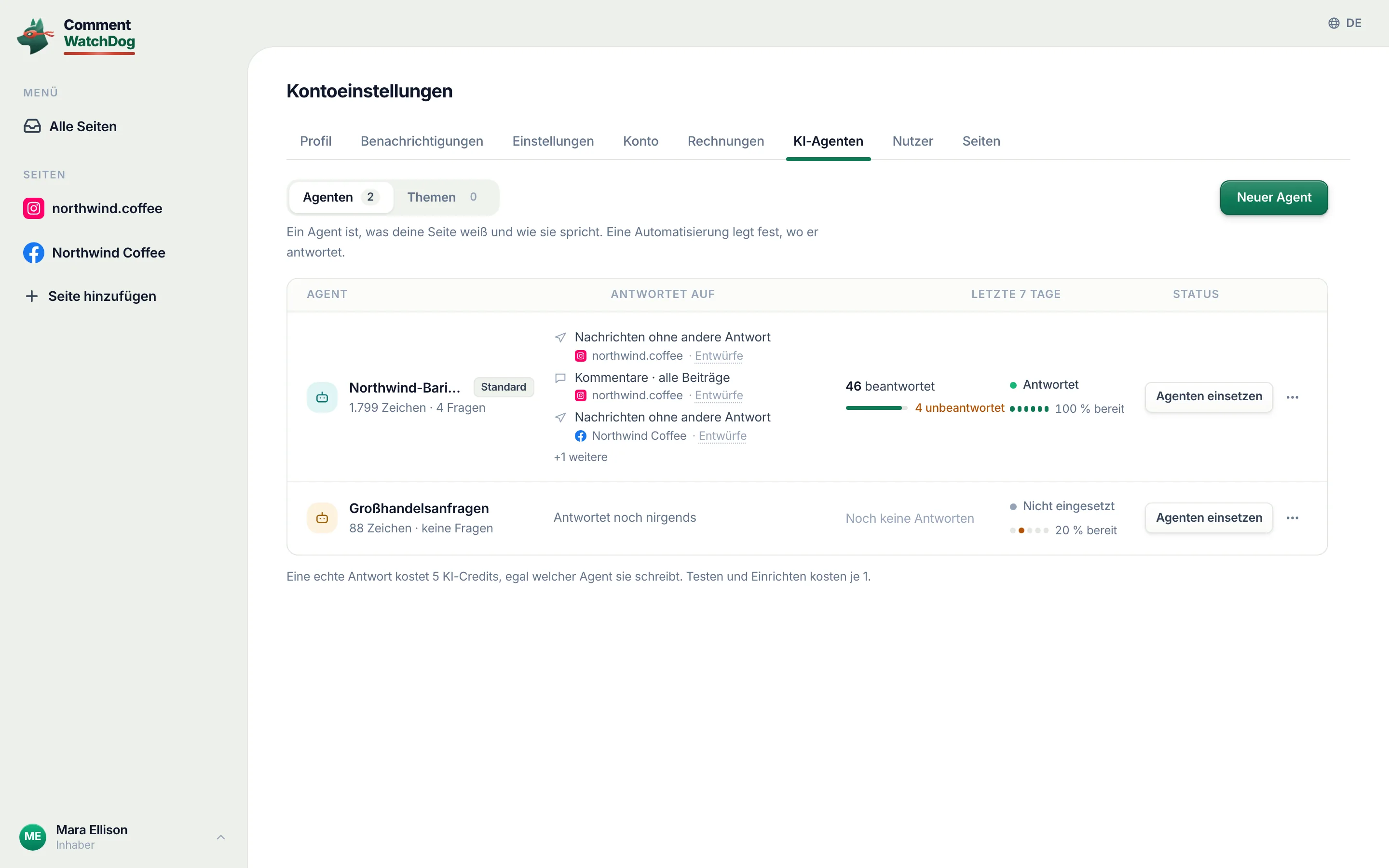Click Entwürfe link next to Northwind Coffee

tap(722, 436)
